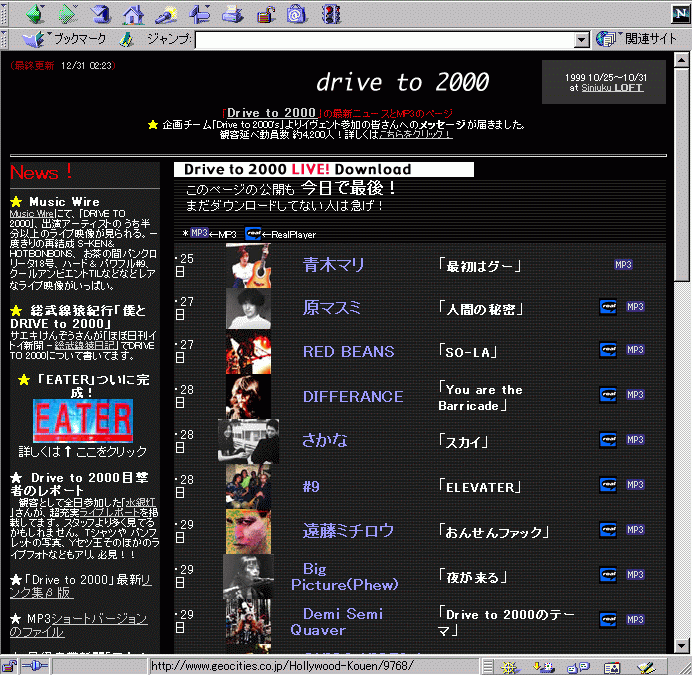Screen dimensions: 692x675
Task: Play RealPlayer stream for さかな
Action: 608,440
